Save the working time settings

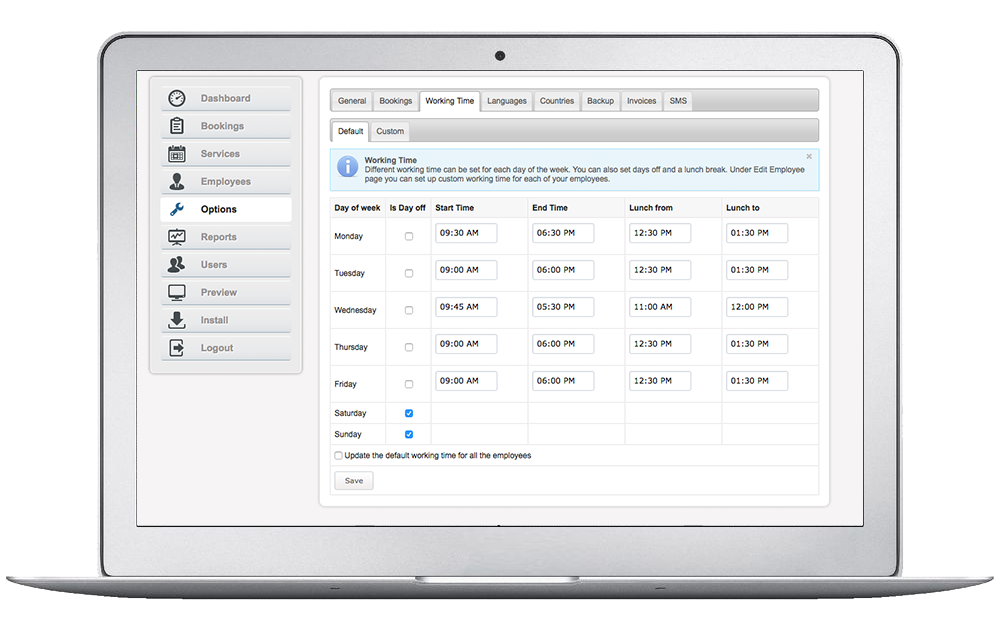354,481
